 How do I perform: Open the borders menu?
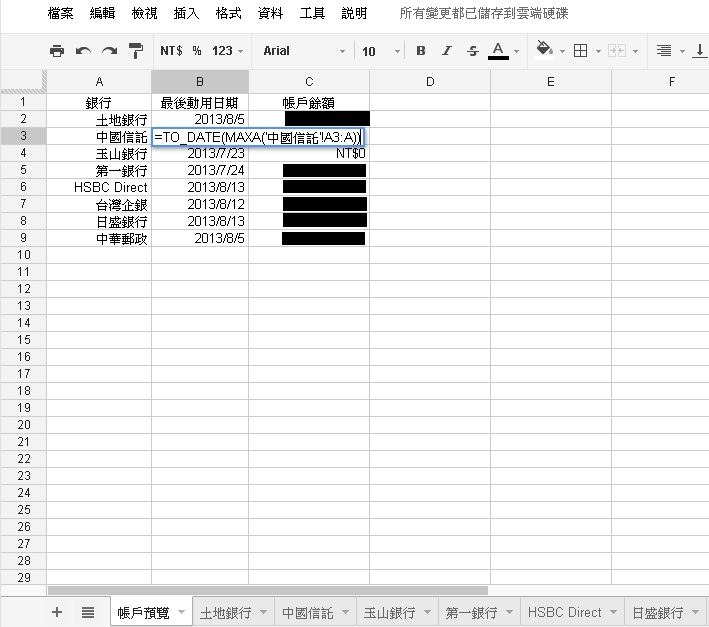[x=581, y=51]
